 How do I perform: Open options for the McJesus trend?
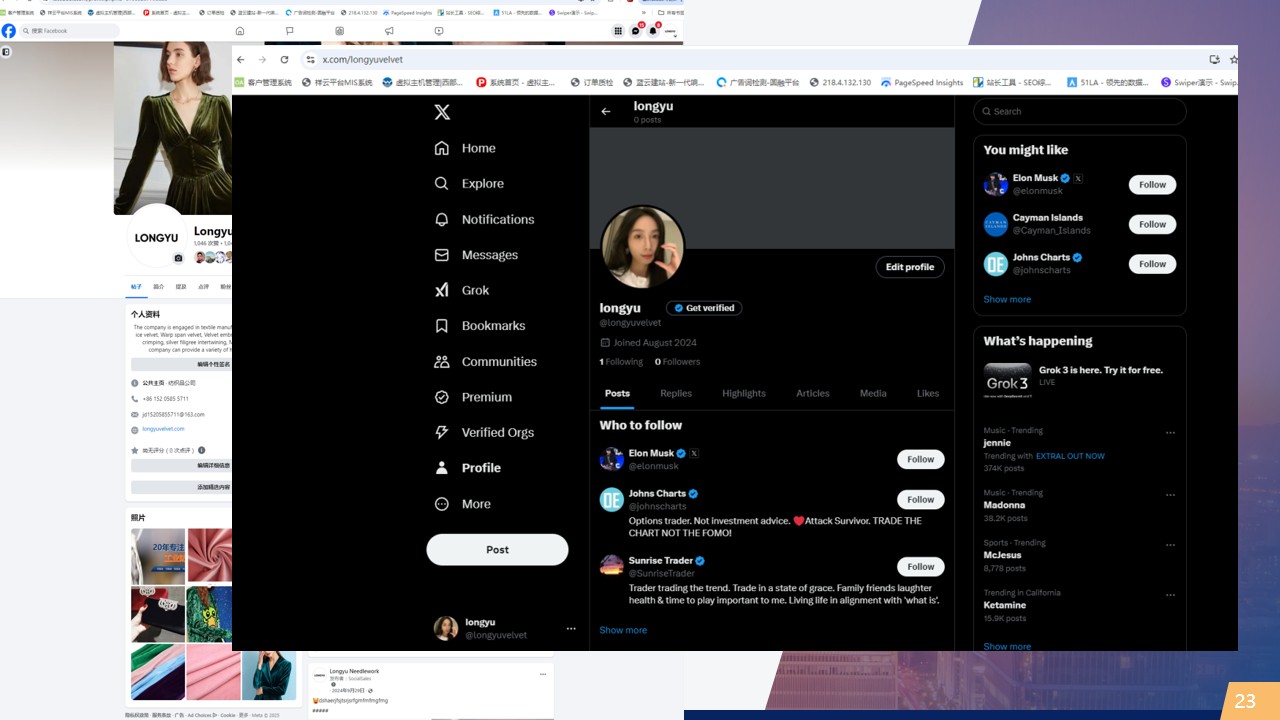pyautogui.click(x=1170, y=545)
